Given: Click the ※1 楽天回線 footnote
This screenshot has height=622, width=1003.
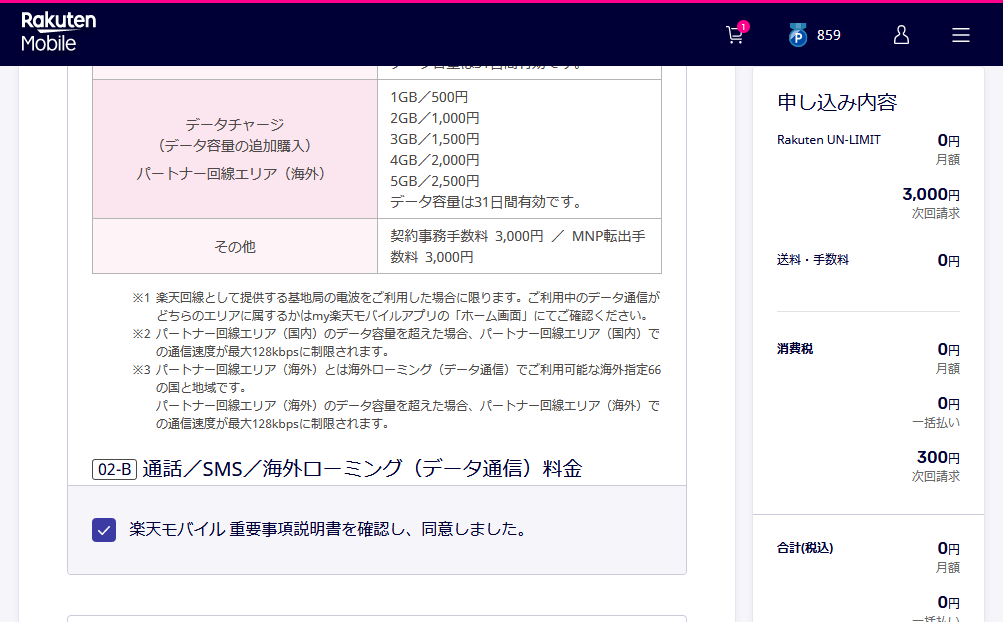Looking at the screenshot, I should tap(397, 307).
